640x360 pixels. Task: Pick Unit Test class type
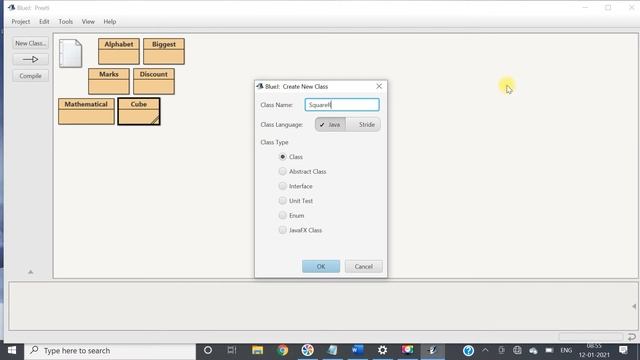[x=282, y=201]
